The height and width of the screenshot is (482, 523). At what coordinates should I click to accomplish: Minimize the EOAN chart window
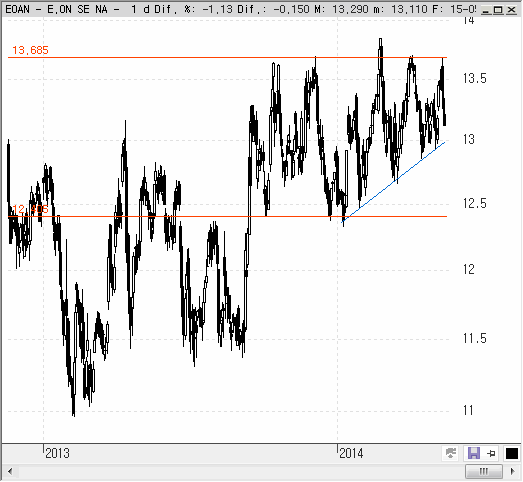[487, 10]
